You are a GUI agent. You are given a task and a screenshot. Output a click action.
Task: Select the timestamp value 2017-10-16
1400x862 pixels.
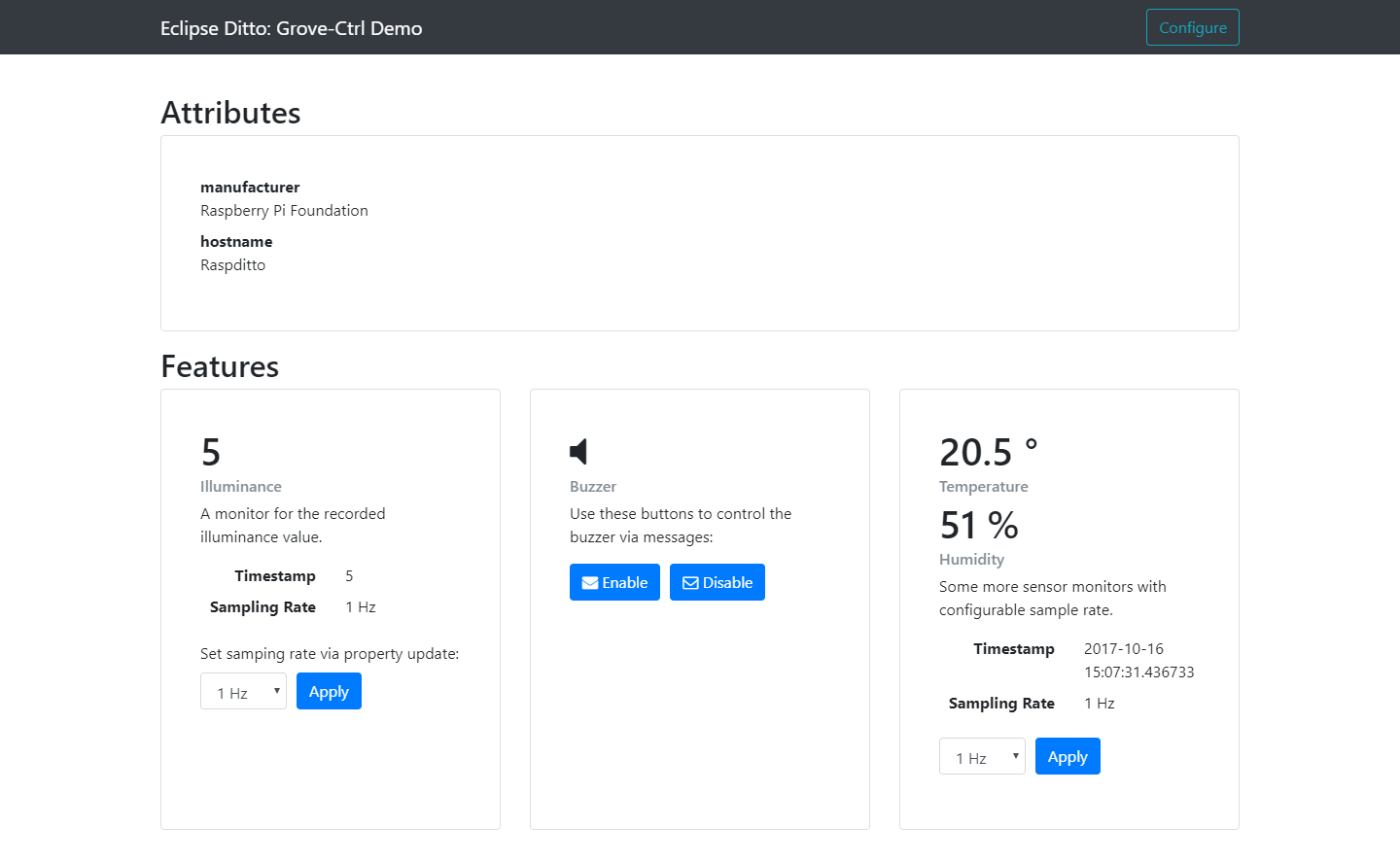(x=1124, y=648)
